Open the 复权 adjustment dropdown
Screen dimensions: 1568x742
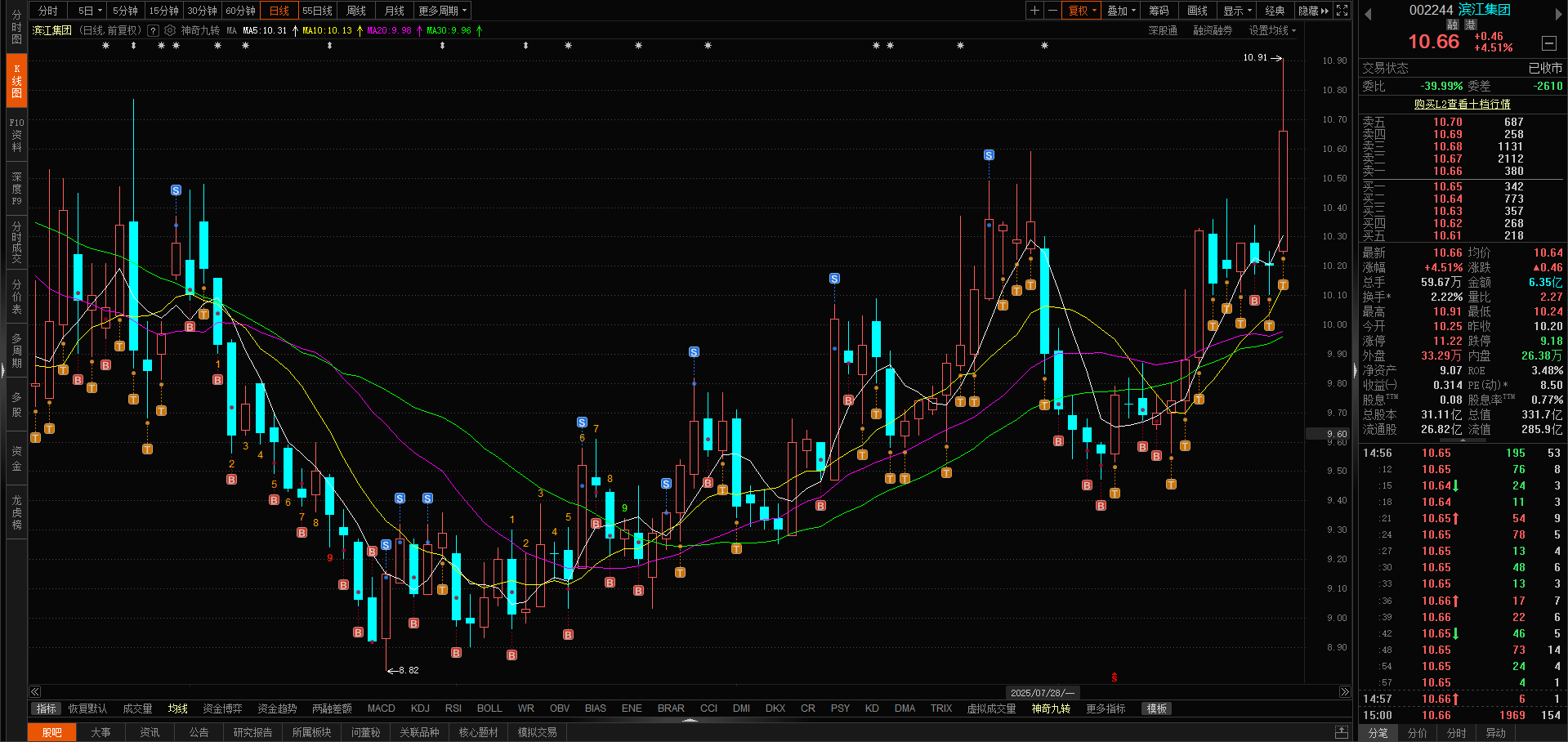click(x=1082, y=11)
